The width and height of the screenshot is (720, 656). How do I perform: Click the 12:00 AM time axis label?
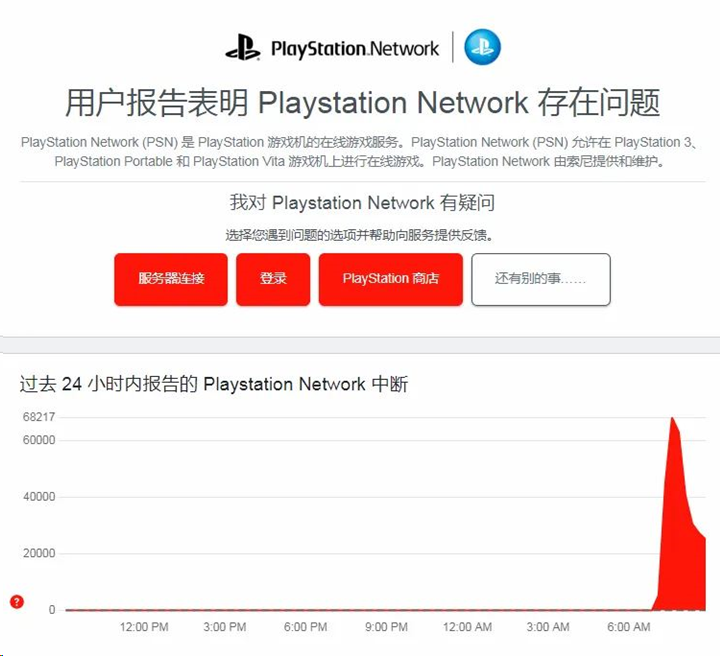click(x=467, y=627)
